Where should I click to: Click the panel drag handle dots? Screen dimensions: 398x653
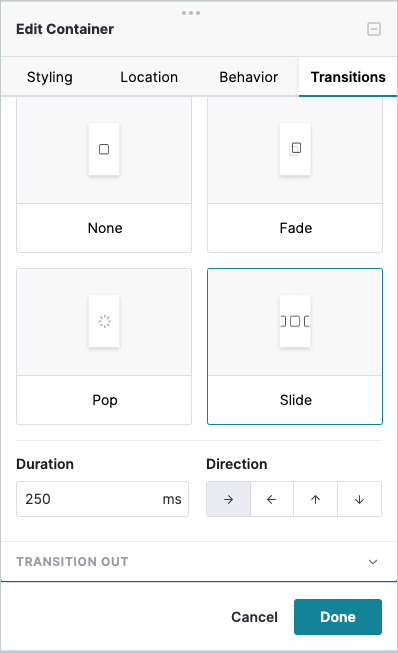pyautogui.click(x=191, y=13)
